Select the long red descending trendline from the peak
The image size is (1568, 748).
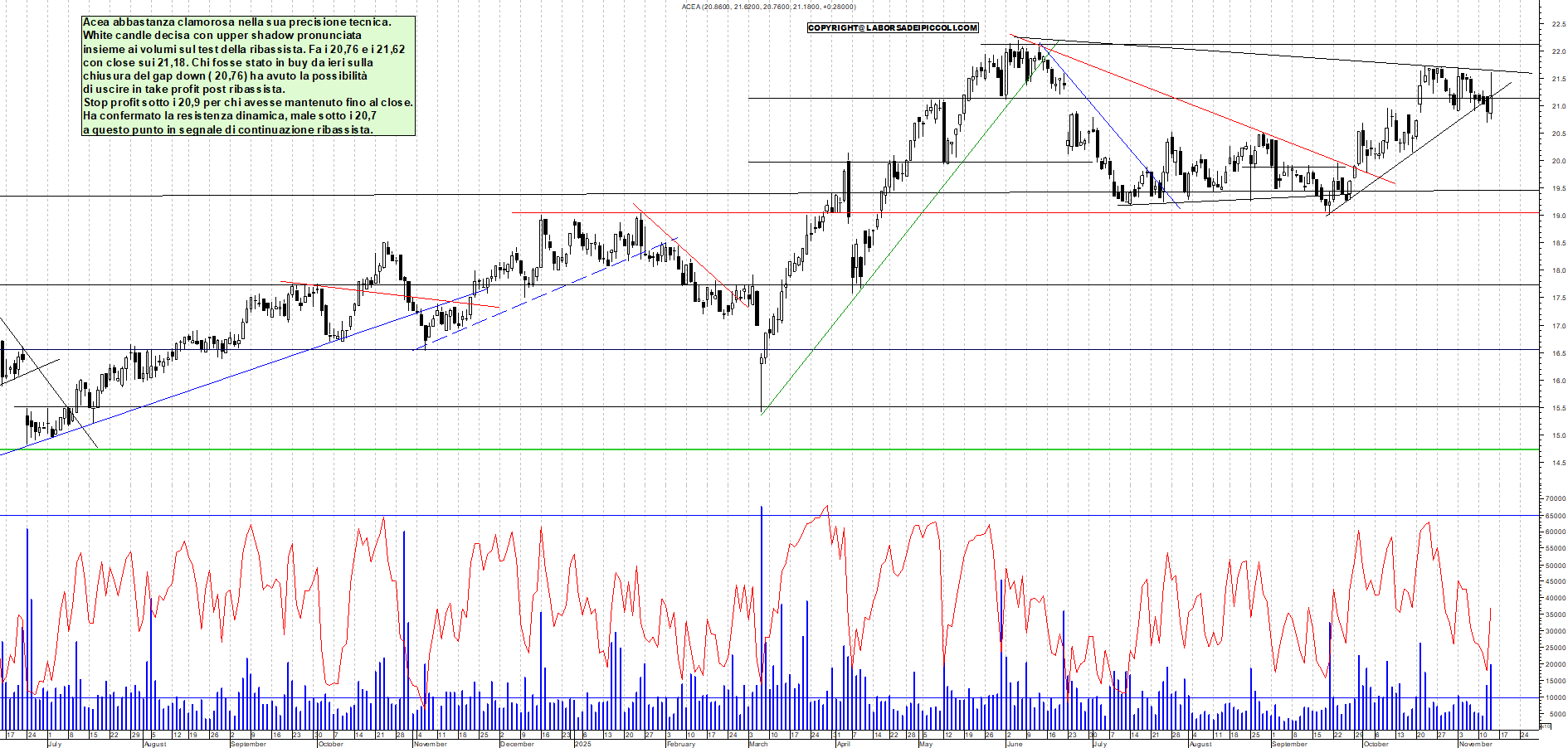pyautogui.click(x=1203, y=108)
